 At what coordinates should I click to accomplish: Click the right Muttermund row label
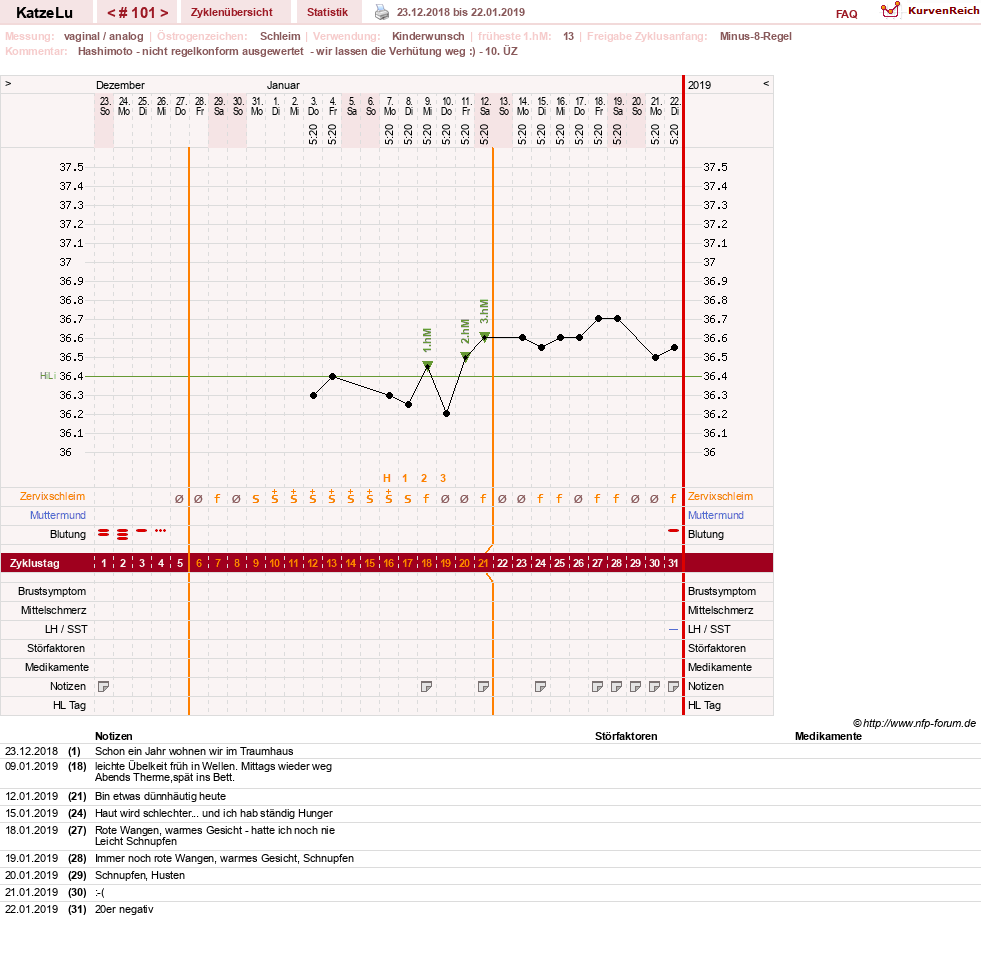tap(716, 515)
